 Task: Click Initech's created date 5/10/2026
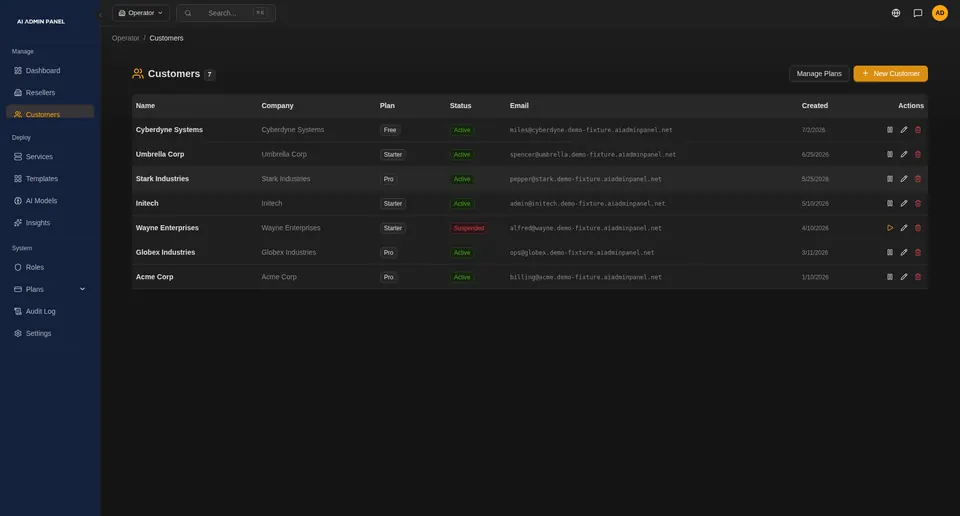coord(815,204)
